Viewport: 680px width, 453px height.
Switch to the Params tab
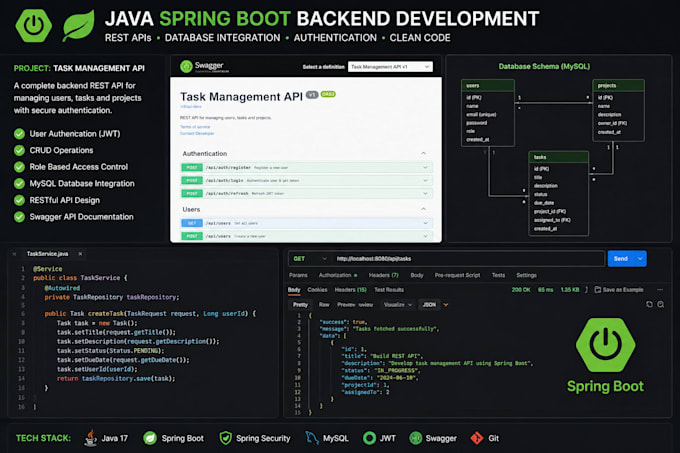(x=298, y=275)
